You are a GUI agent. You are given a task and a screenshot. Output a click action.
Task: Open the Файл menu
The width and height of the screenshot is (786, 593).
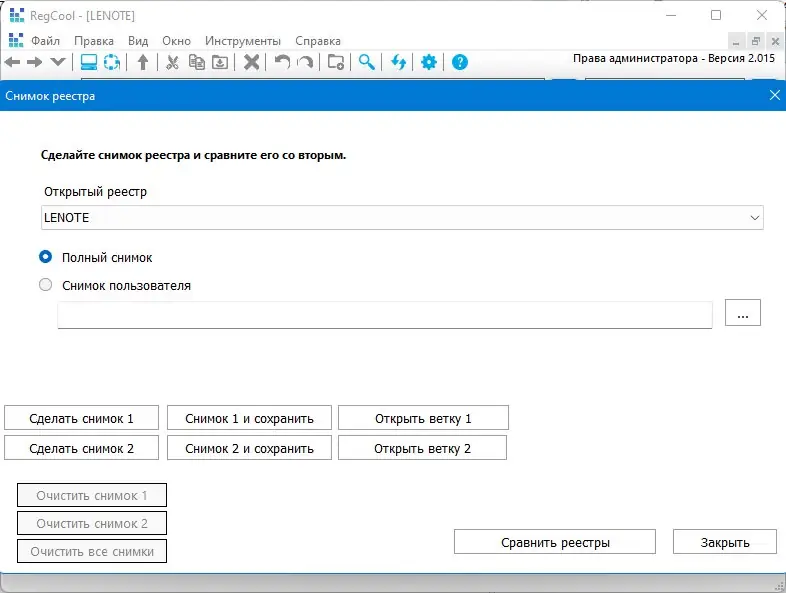[45, 41]
